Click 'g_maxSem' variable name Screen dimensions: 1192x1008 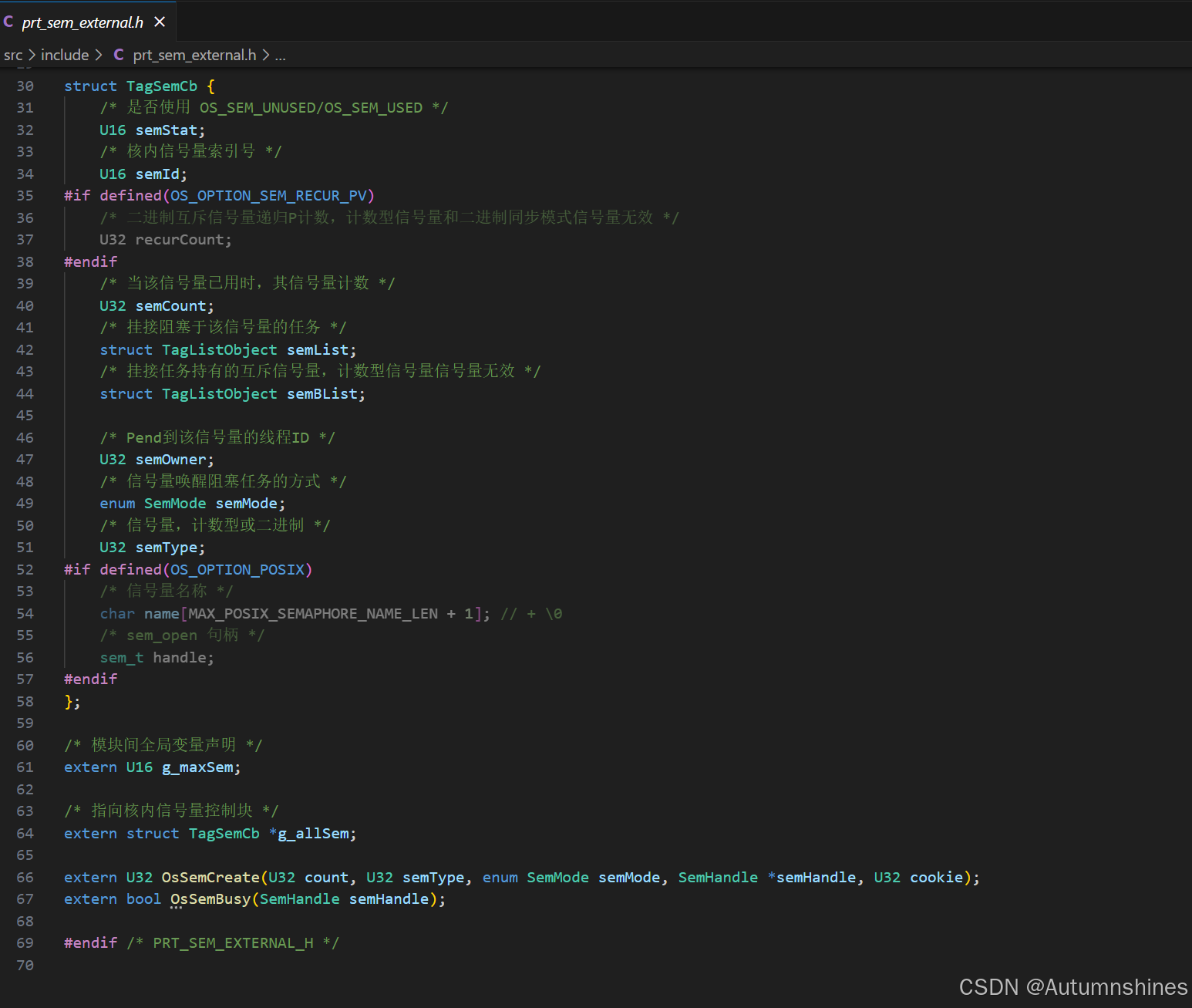point(197,767)
